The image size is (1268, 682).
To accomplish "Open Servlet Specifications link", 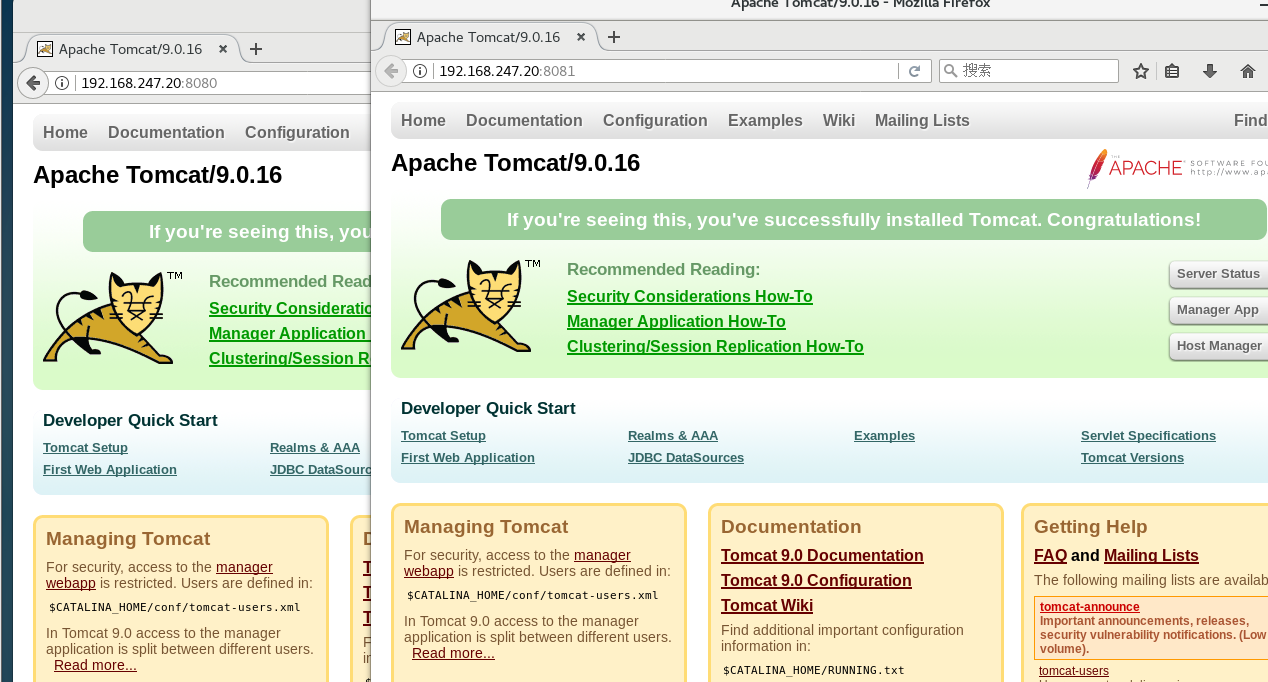I will tap(1148, 435).
